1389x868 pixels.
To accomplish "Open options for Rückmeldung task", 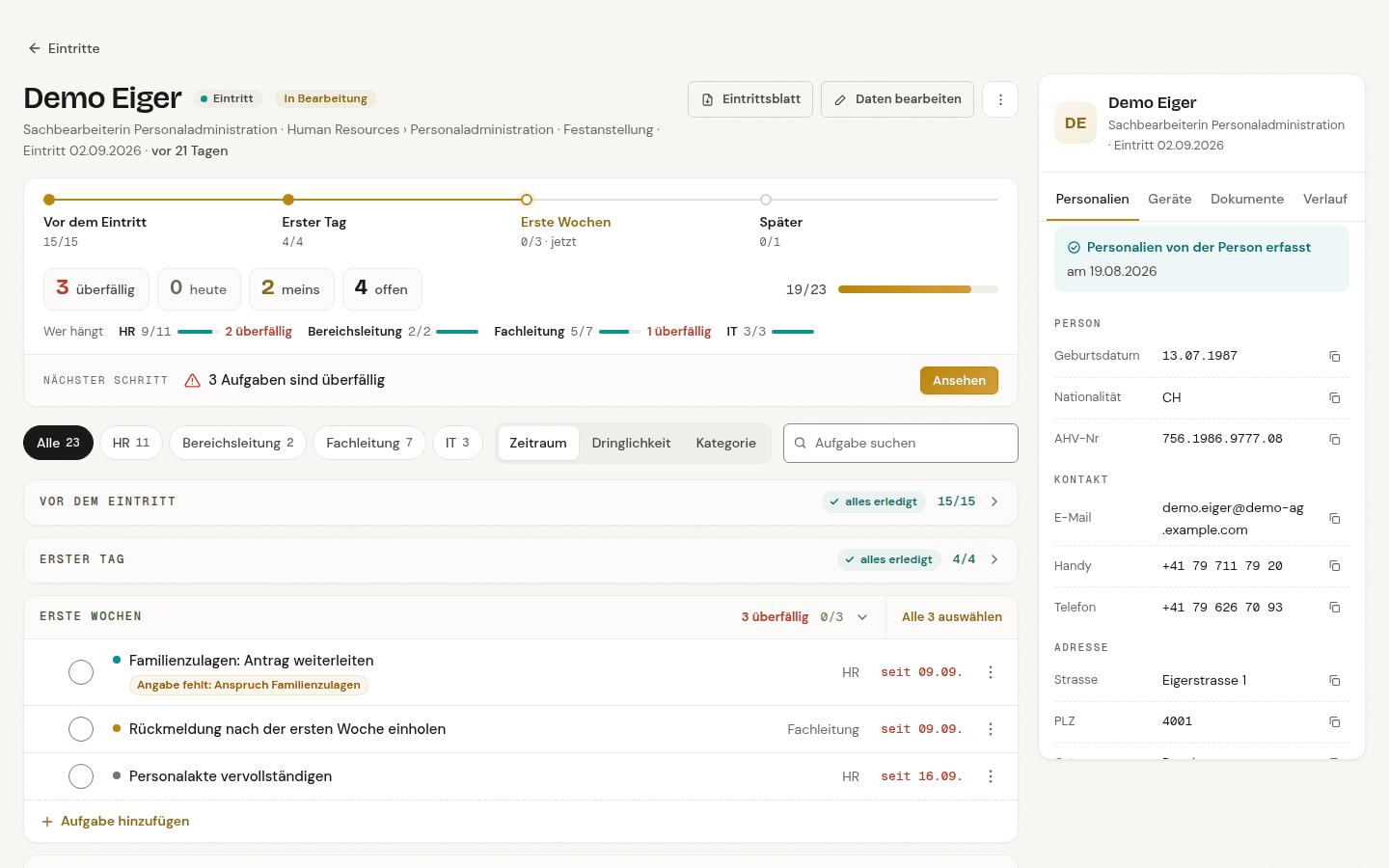I will click(x=991, y=729).
